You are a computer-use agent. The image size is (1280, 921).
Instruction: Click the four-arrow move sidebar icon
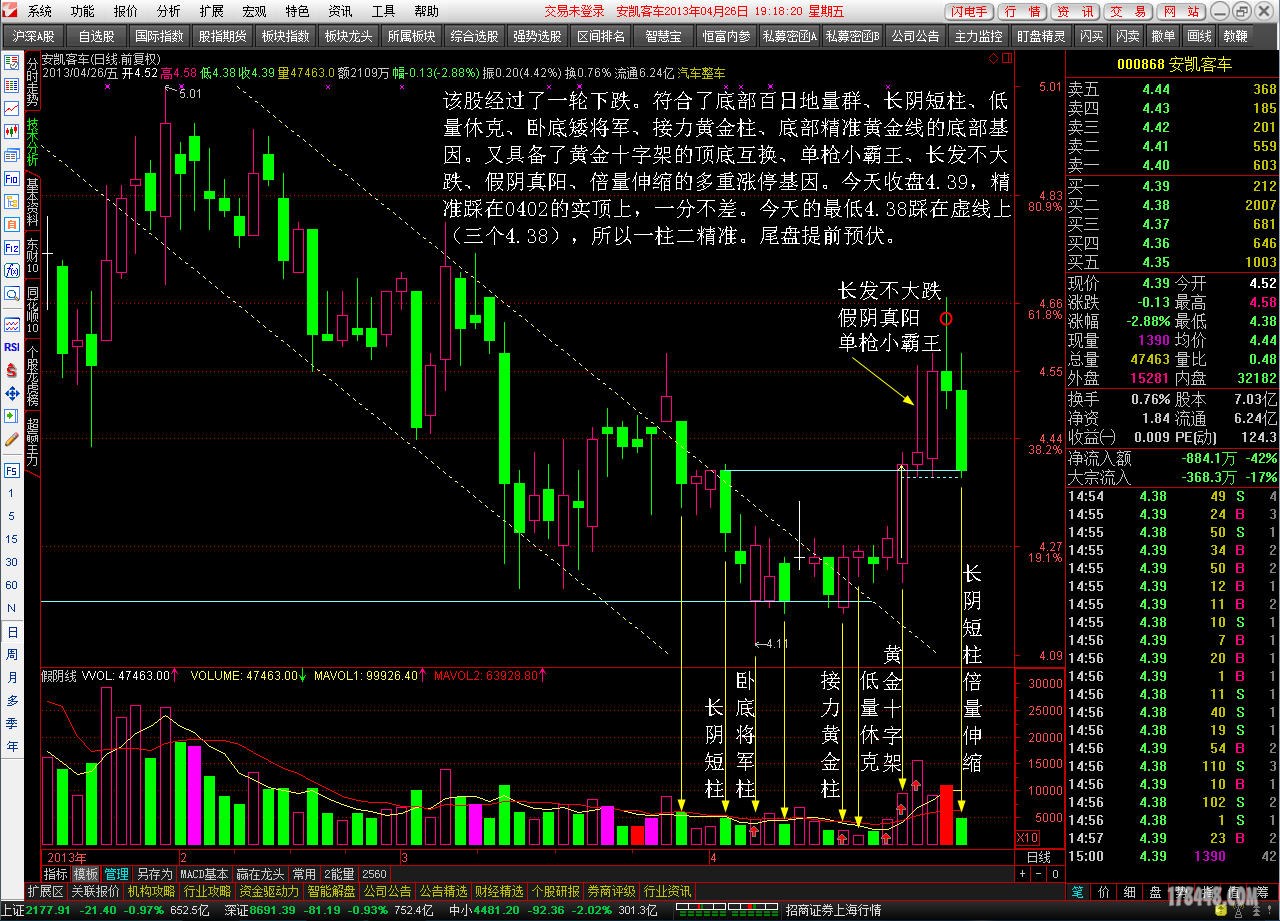12,393
